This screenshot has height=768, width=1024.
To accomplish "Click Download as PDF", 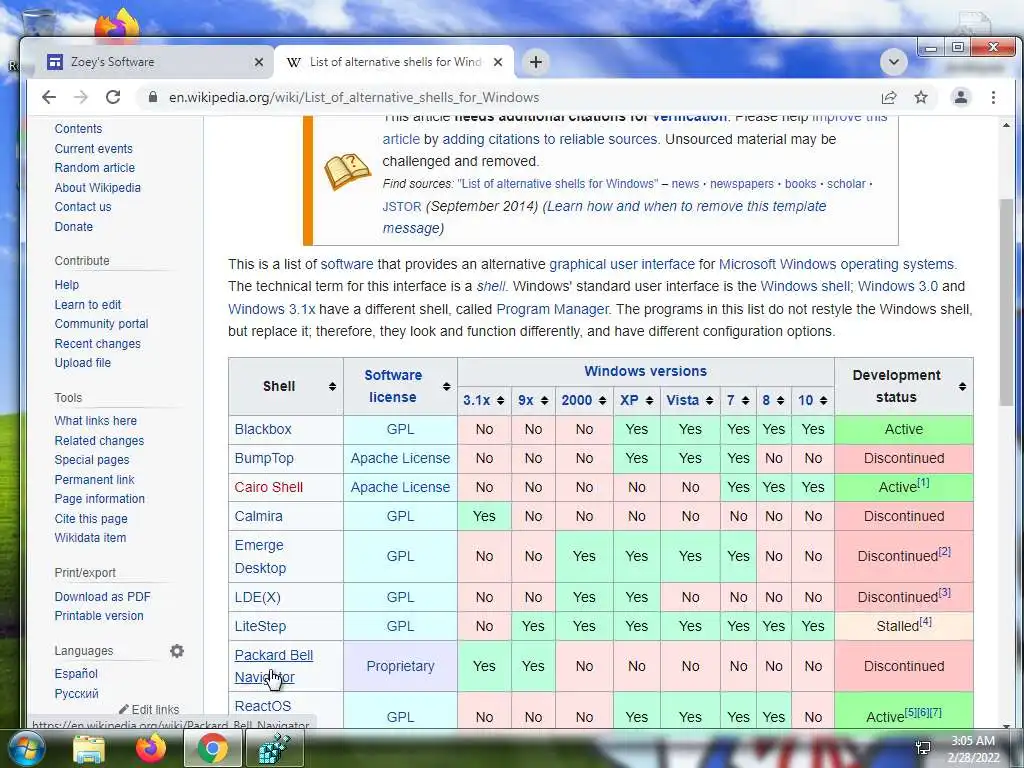I will [103, 596].
